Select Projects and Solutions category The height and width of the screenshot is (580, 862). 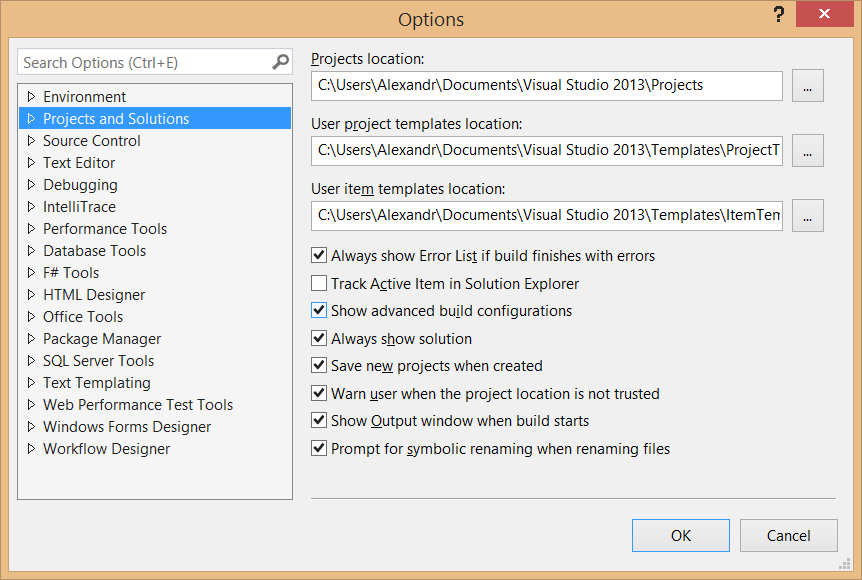(116, 119)
